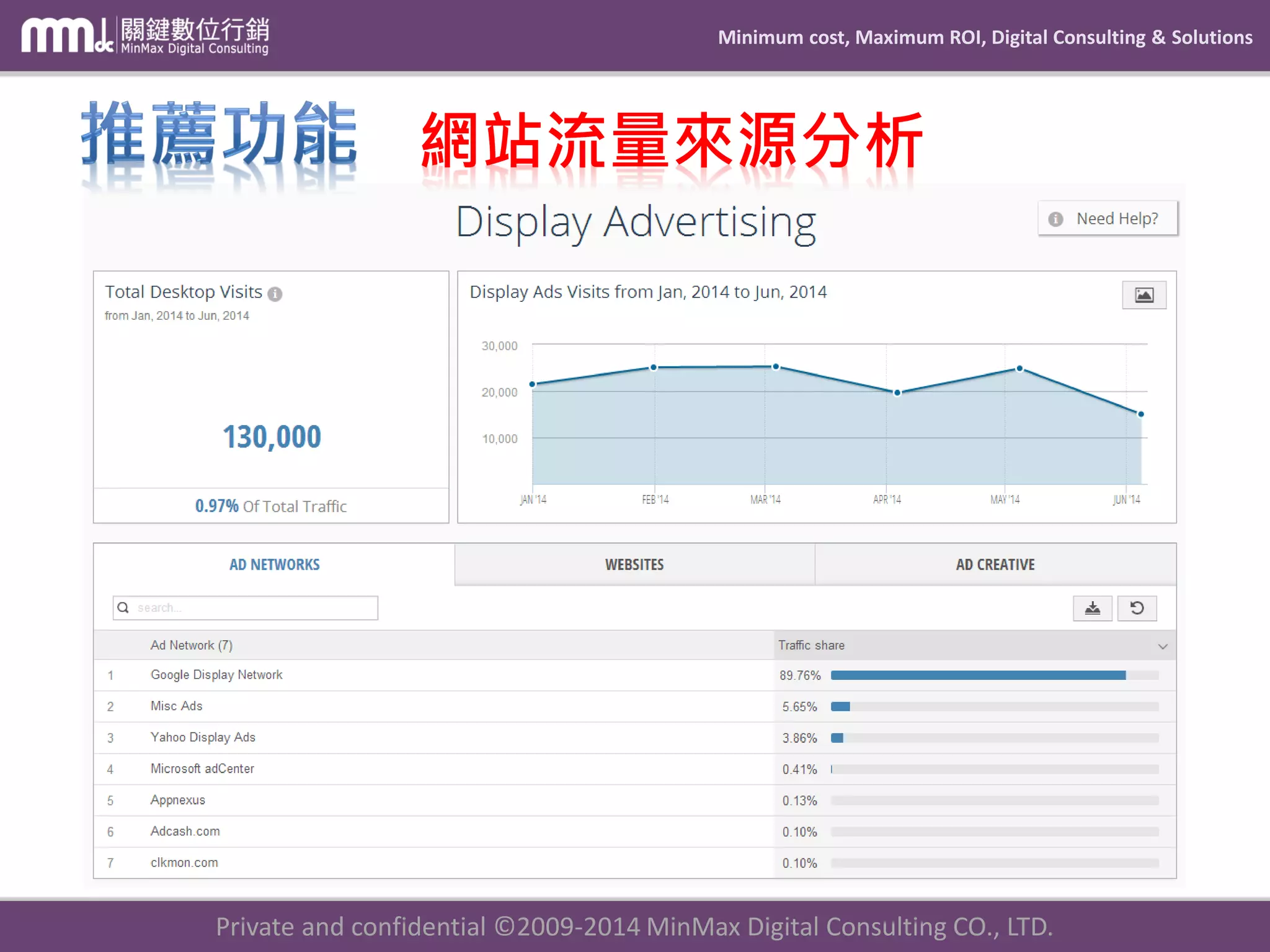Click the search magnifier icon

pyautogui.click(x=123, y=607)
